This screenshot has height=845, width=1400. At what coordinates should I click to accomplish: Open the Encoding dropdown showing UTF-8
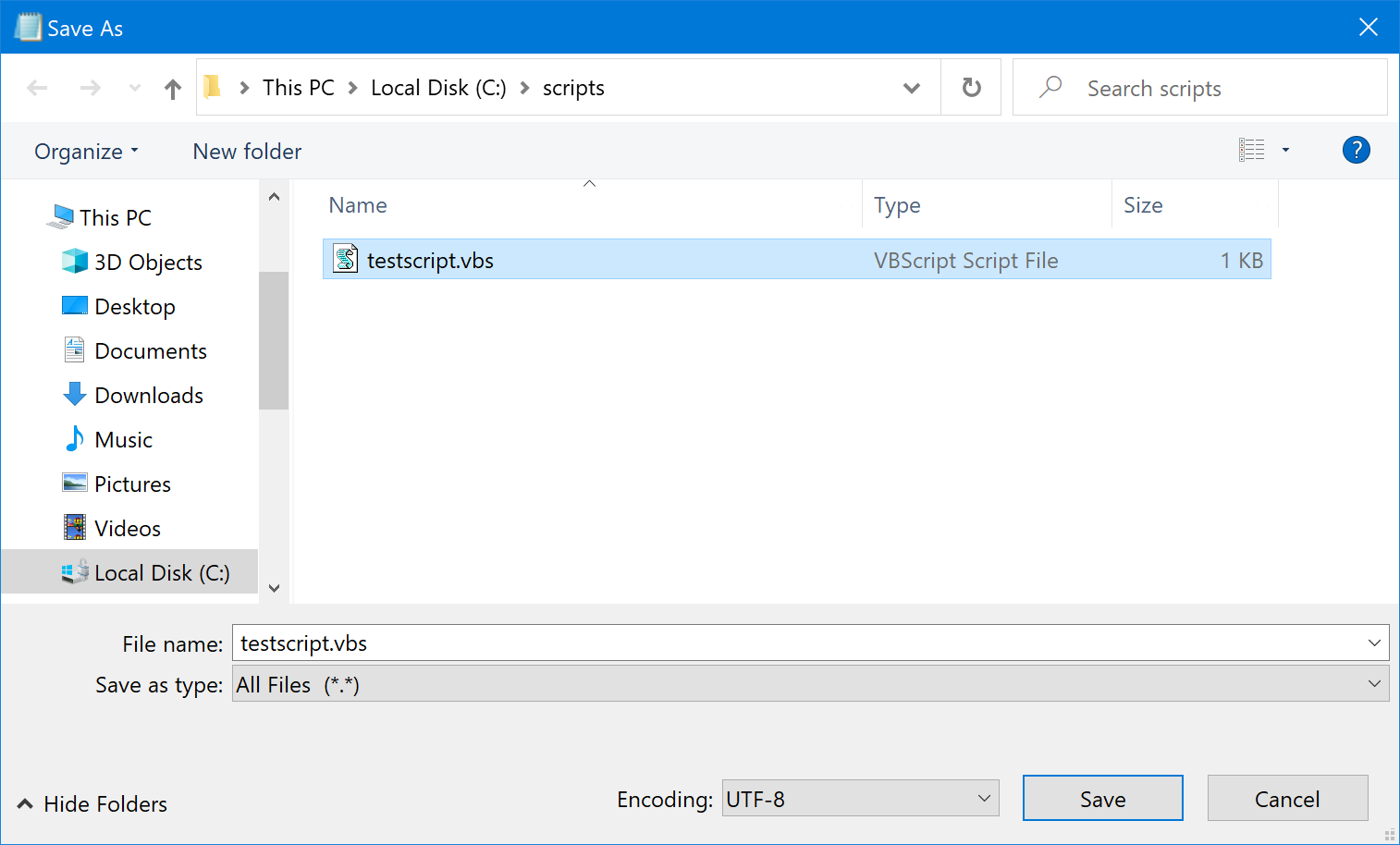859,799
